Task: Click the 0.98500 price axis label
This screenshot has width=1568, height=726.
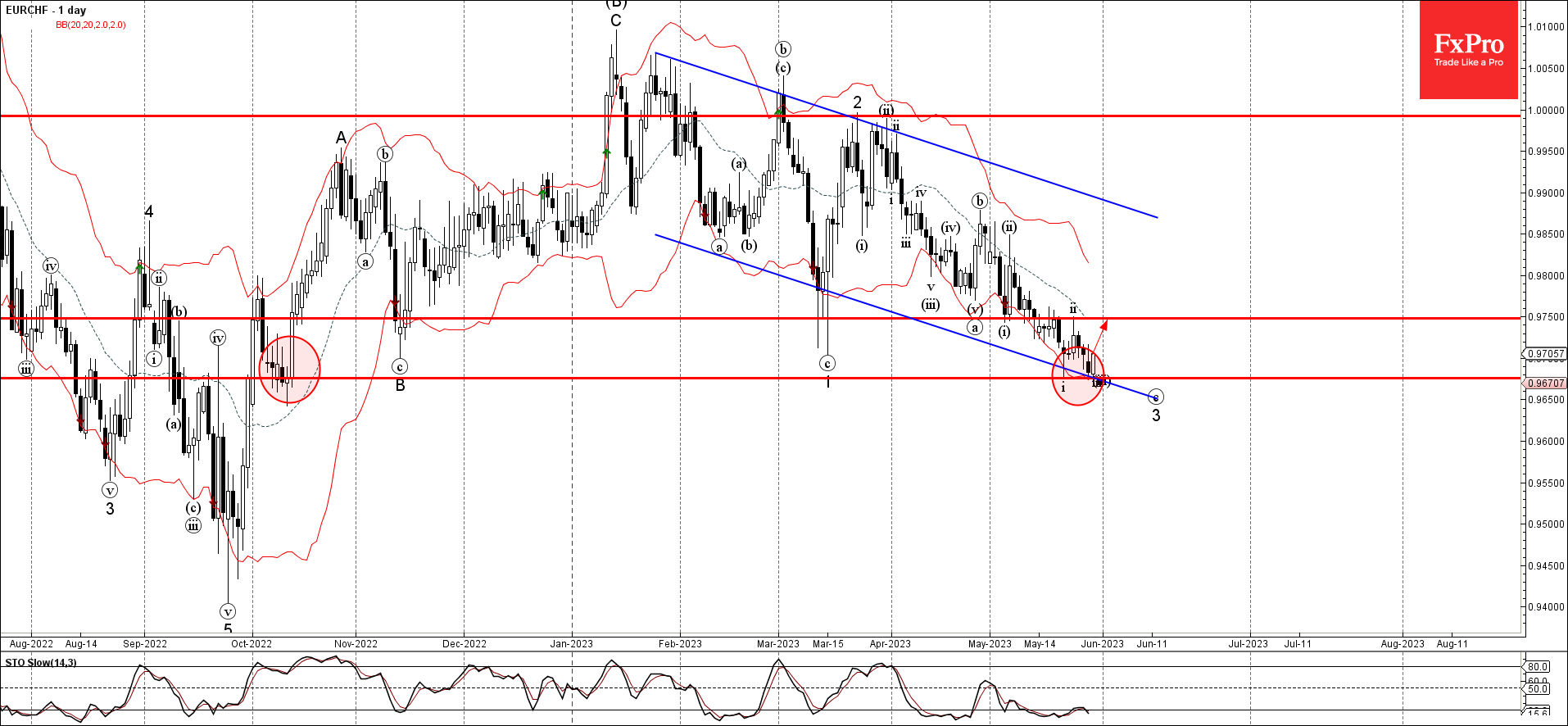Action: (x=1546, y=234)
